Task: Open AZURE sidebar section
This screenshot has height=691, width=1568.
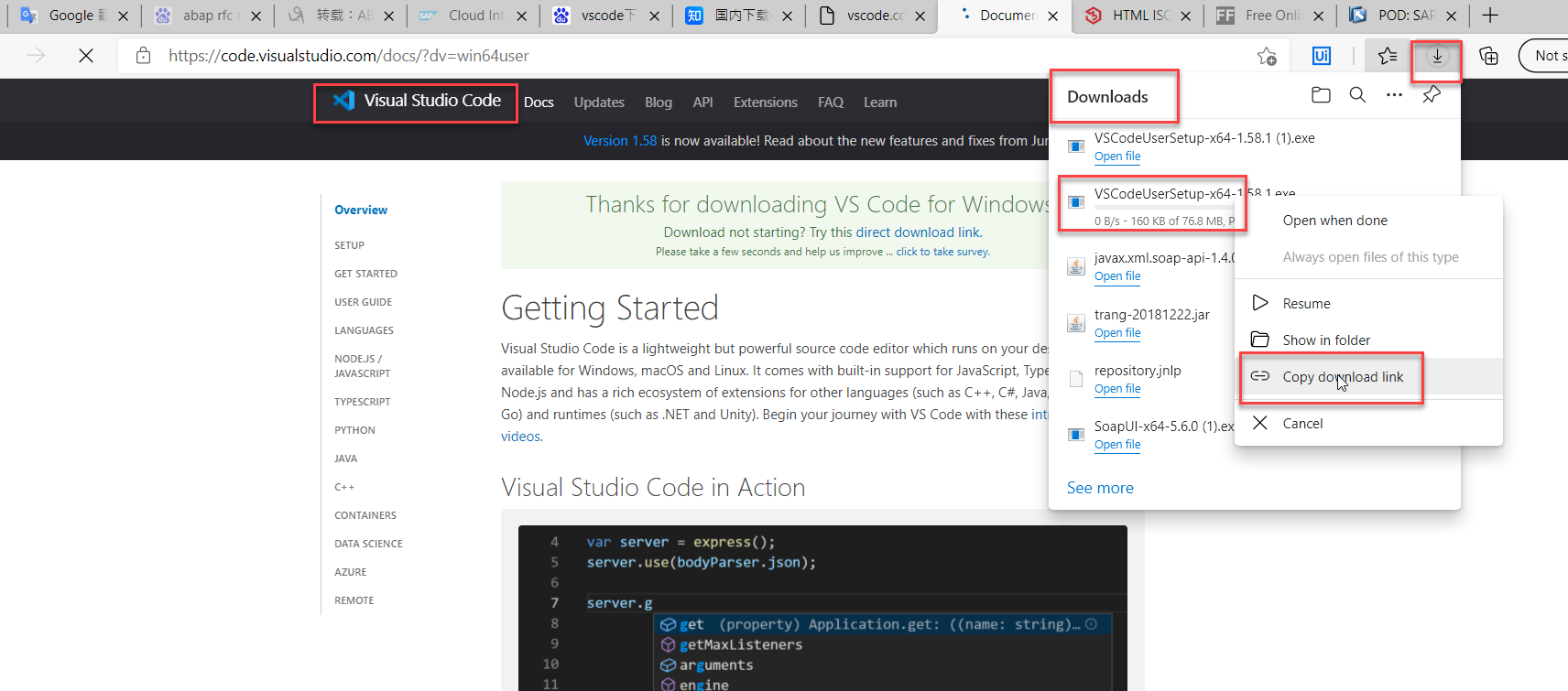Action: pyautogui.click(x=350, y=572)
